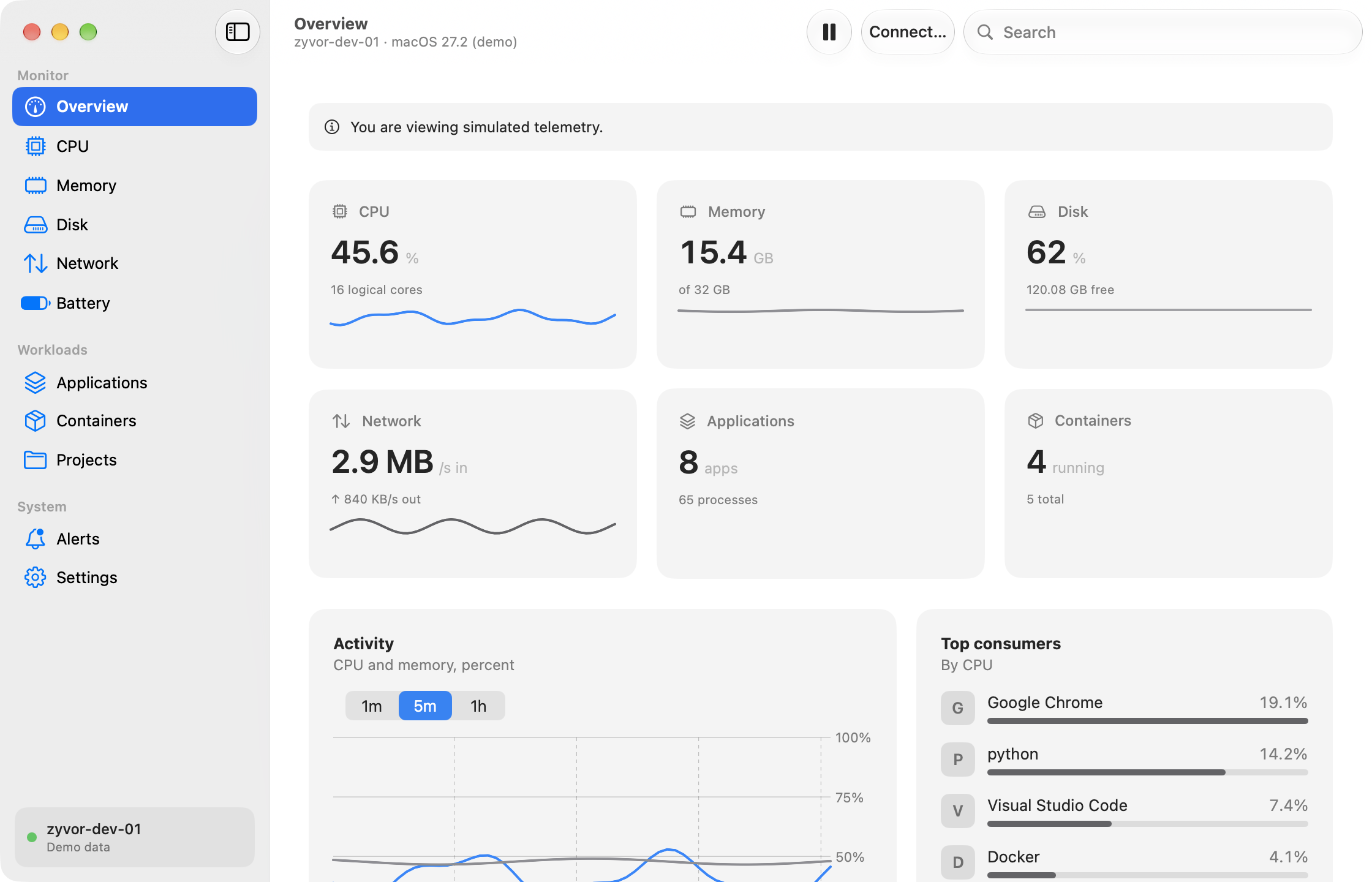Open Settings in the sidebar
The image size is (1372, 882).
pos(135,578)
